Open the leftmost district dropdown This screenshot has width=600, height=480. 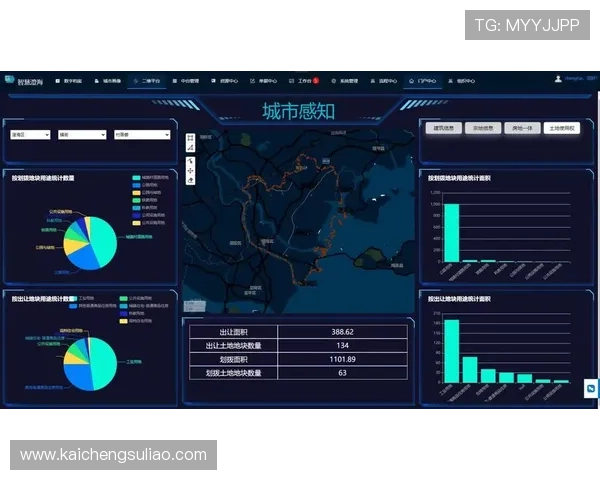click(29, 134)
